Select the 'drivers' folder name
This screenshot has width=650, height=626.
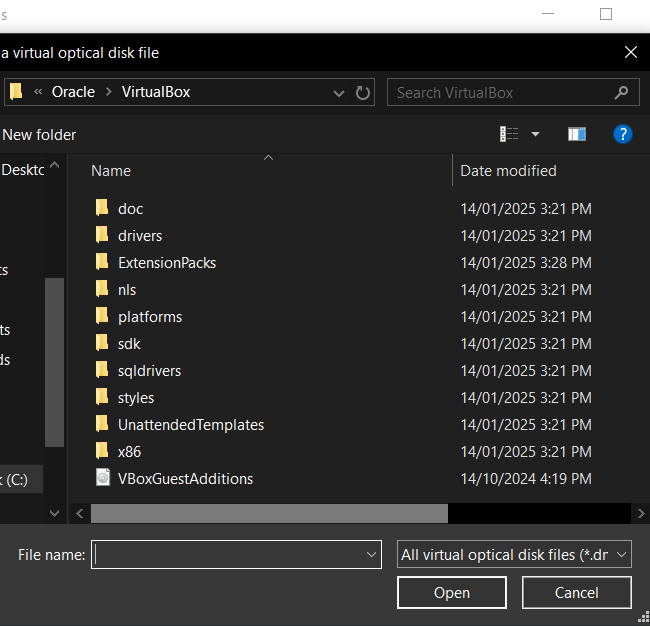pyautogui.click(x=140, y=235)
